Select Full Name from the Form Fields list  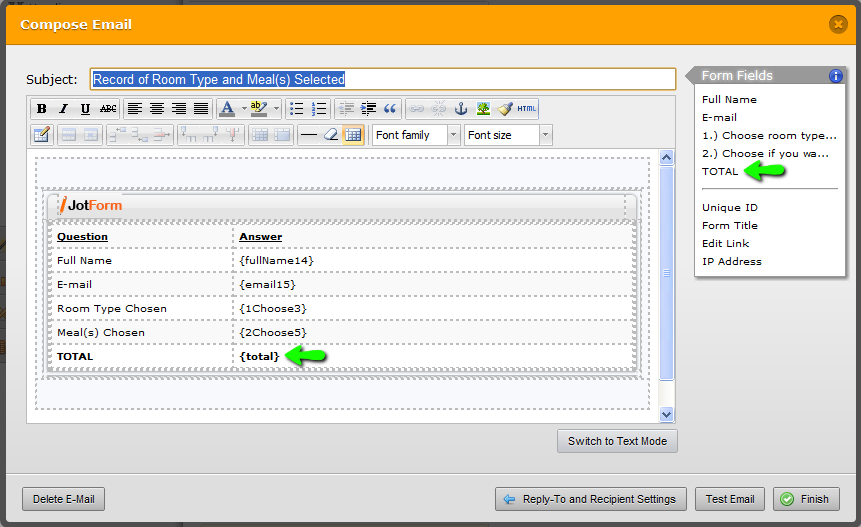coord(729,99)
